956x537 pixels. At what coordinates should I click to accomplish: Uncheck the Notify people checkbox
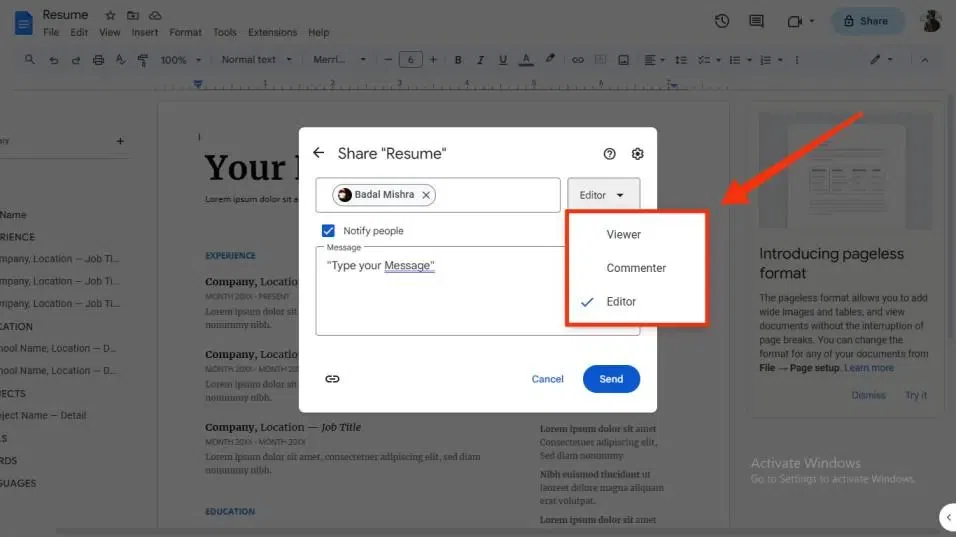click(x=328, y=230)
